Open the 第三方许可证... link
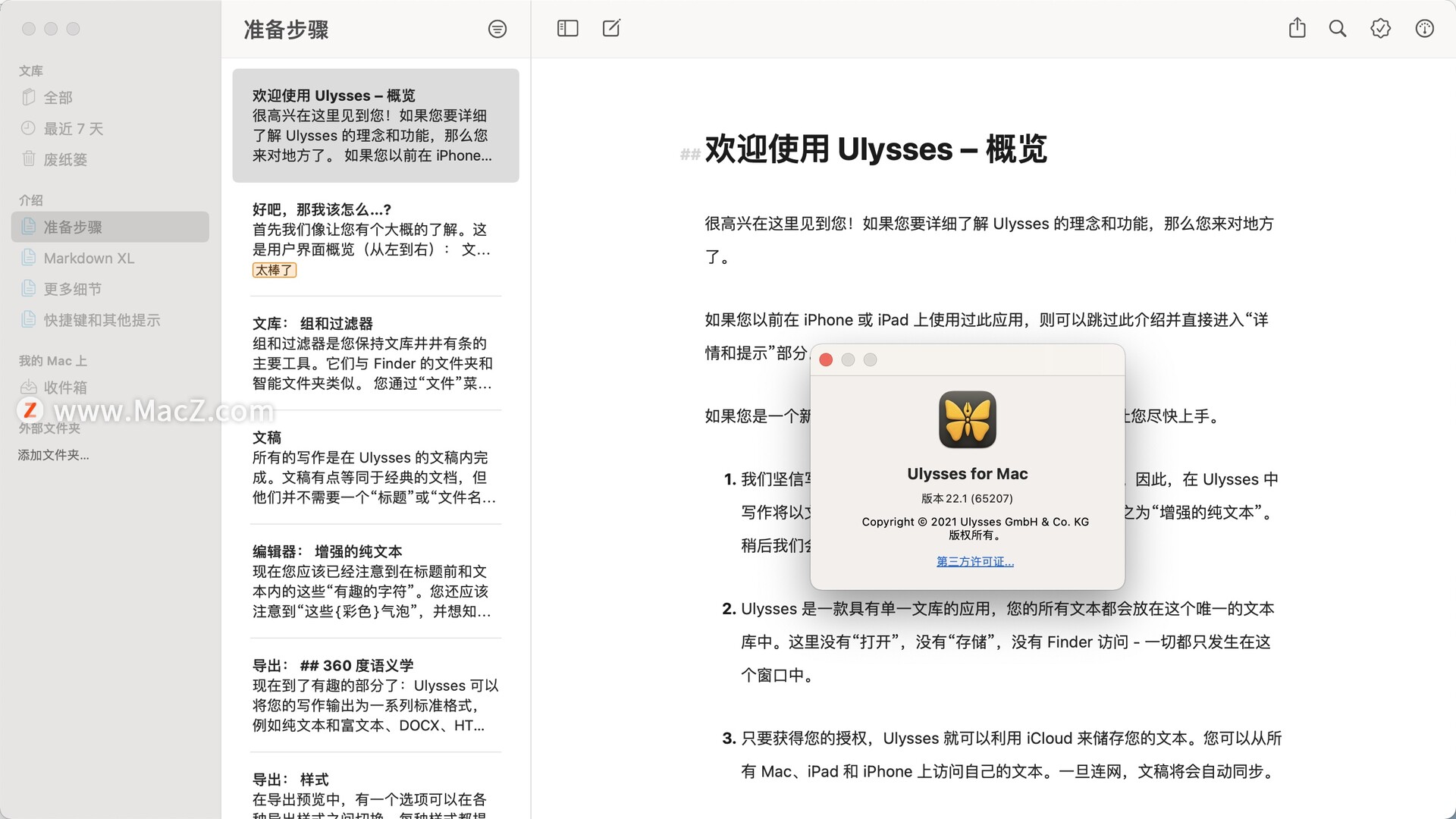This screenshot has width=1456, height=819. (x=975, y=561)
